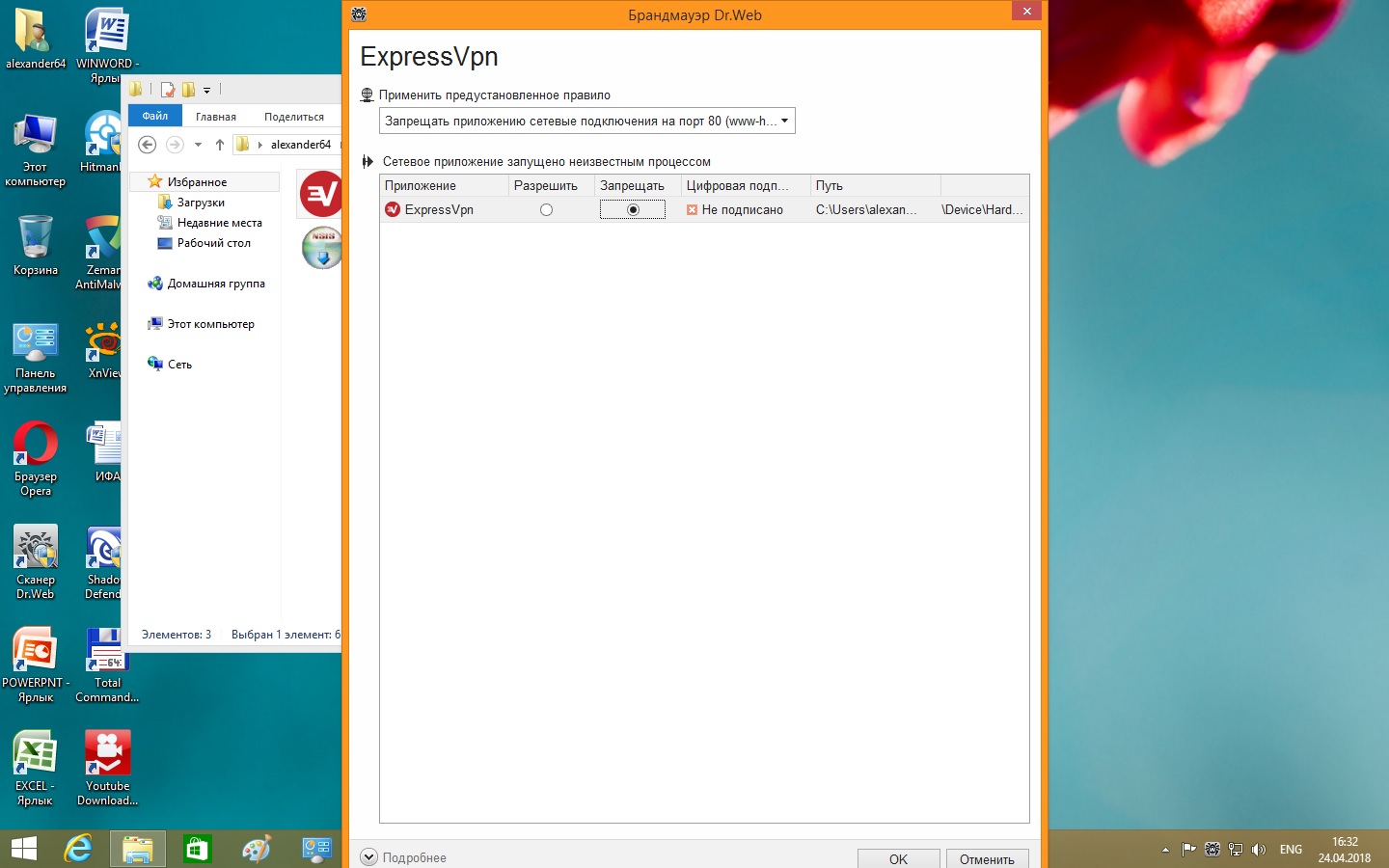
Task: Open Сеть in the Explorer sidebar
Action: tap(179, 365)
